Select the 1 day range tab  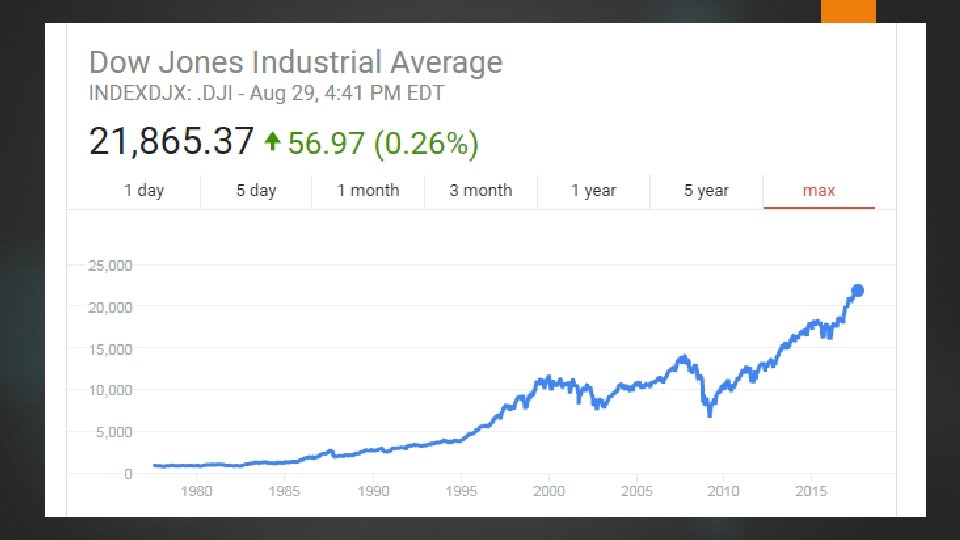[x=144, y=190]
